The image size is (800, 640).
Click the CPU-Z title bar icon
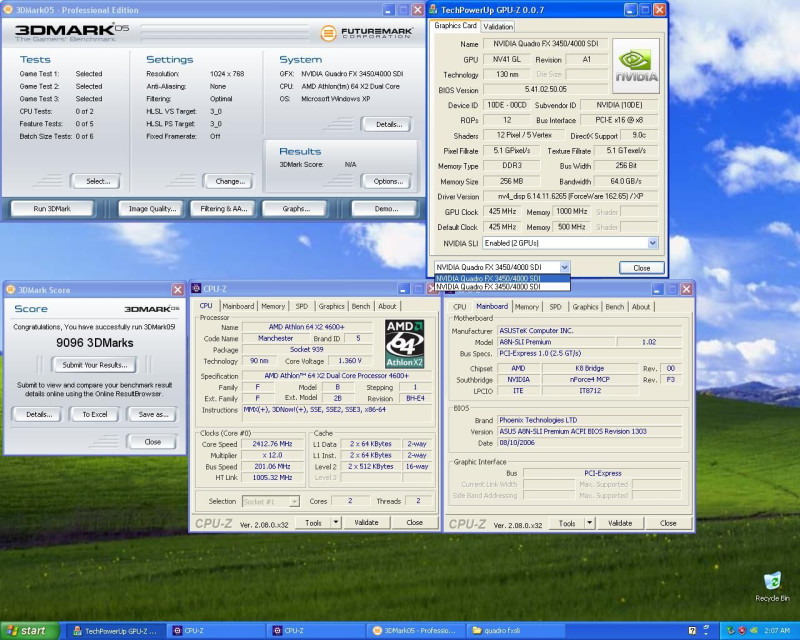(x=196, y=288)
